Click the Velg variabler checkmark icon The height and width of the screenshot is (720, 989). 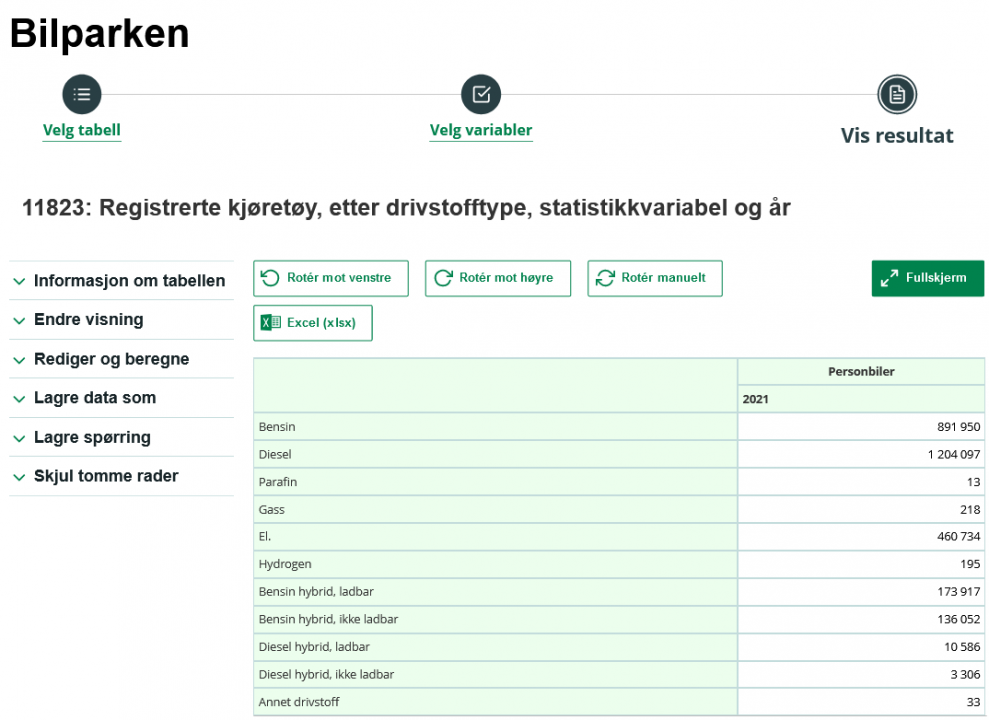pos(481,93)
